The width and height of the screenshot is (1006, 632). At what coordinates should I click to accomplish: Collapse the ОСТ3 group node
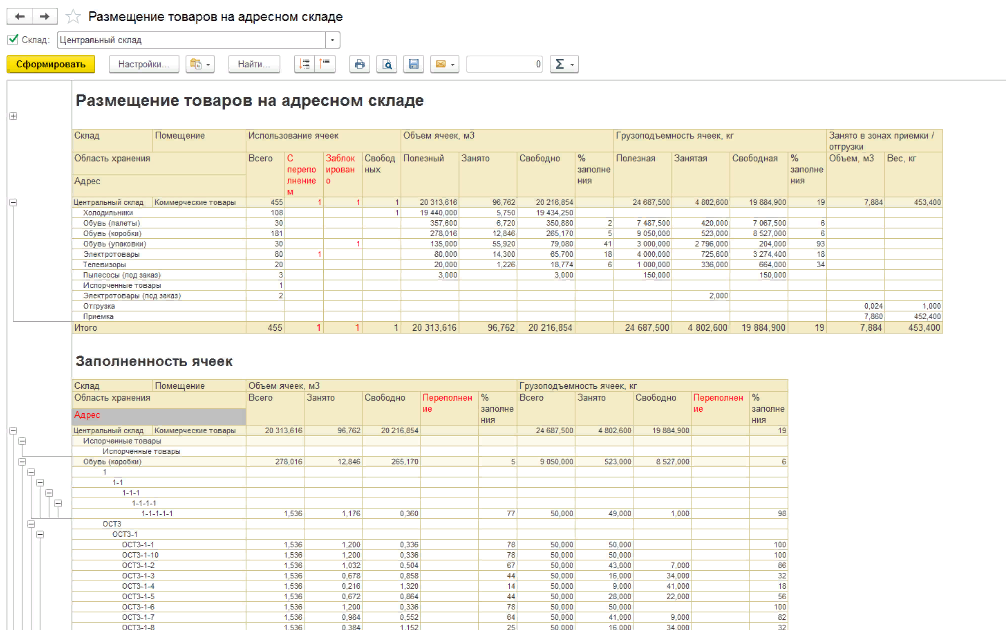(x=31, y=523)
